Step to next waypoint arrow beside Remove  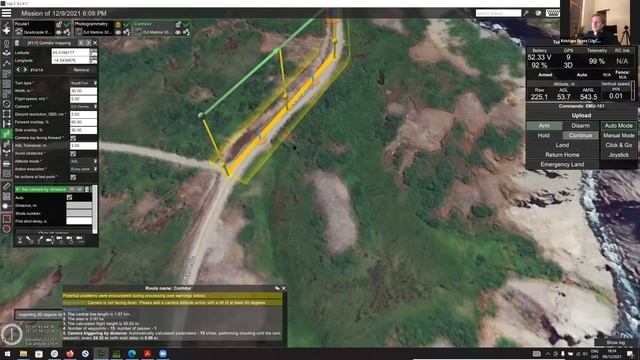coord(25,70)
